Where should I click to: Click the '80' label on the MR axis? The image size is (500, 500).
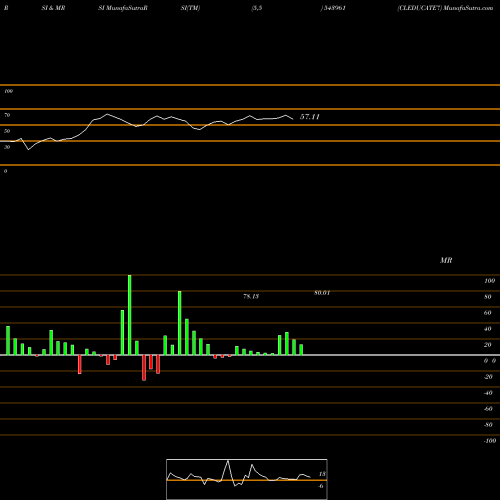(488, 297)
